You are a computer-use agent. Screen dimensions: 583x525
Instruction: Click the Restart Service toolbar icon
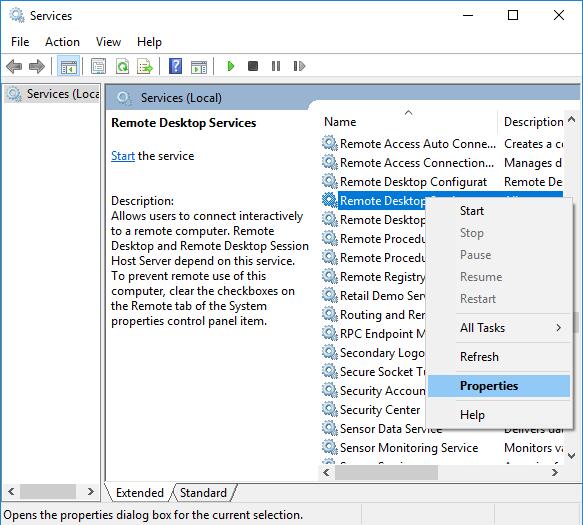coord(299,66)
